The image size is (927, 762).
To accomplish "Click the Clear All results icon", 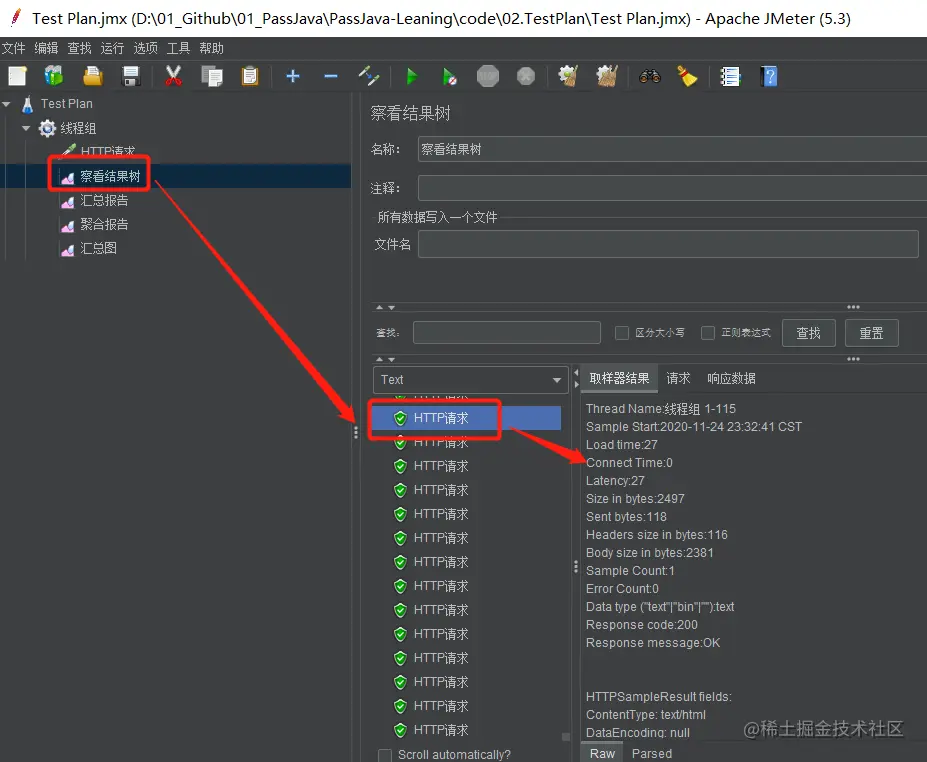I will click(607, 76).
